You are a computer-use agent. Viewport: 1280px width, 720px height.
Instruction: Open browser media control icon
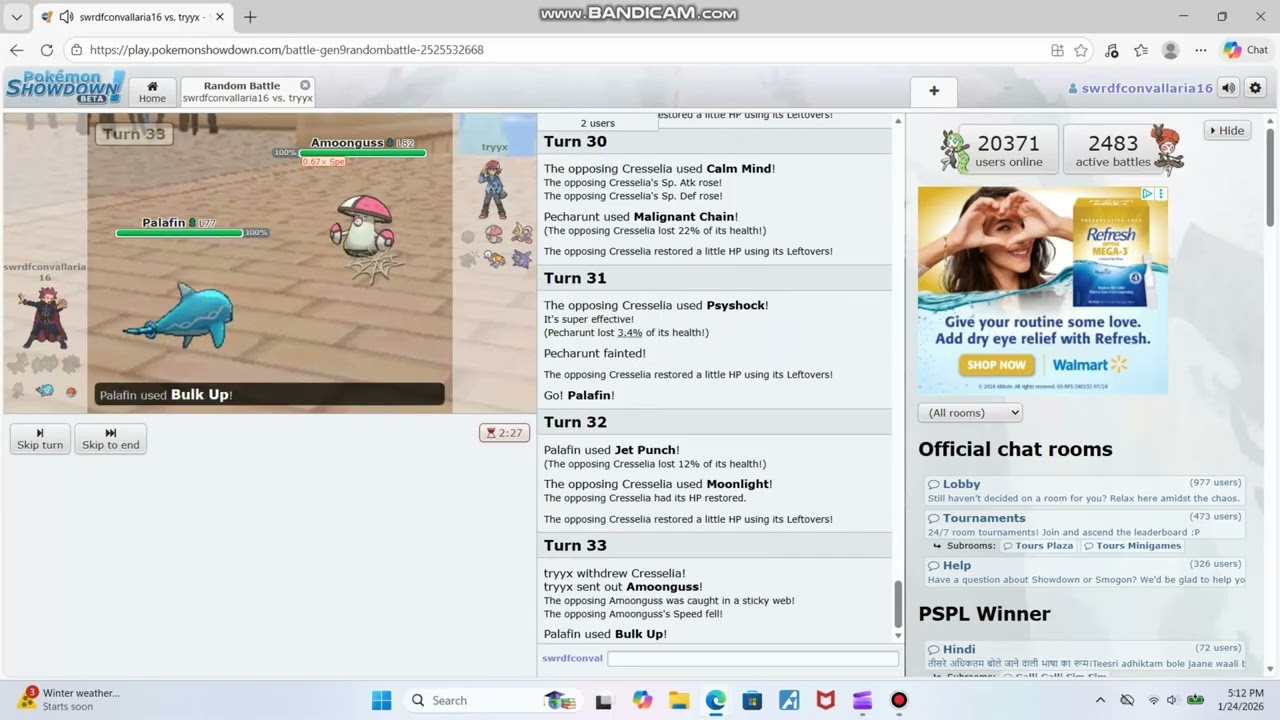pyautogui.click(x=1111, y=50)
